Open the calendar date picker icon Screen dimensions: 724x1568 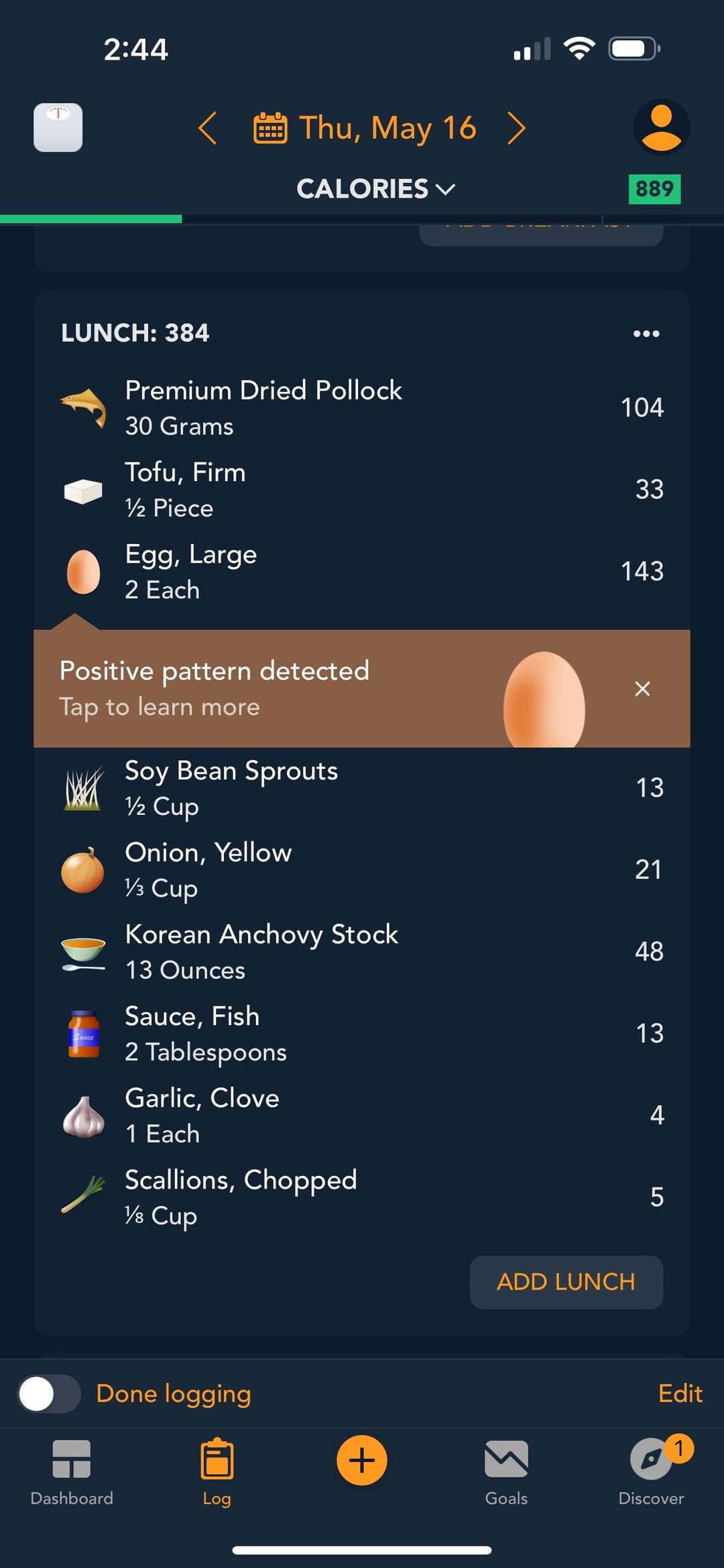click(x=270, y=128)
